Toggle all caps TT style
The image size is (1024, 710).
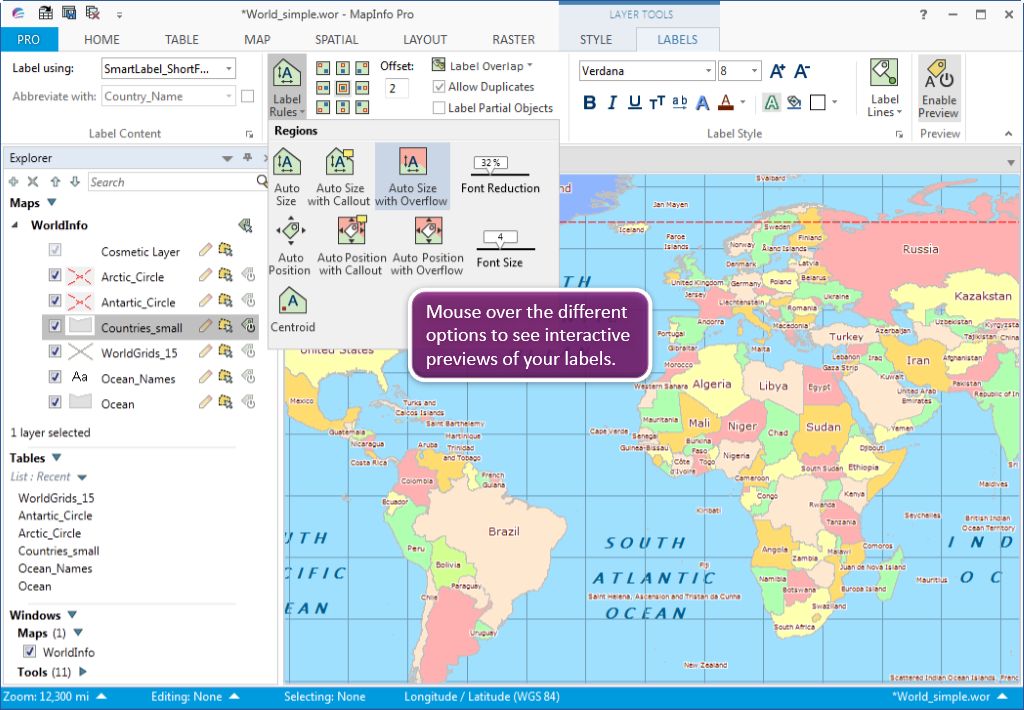657,103
